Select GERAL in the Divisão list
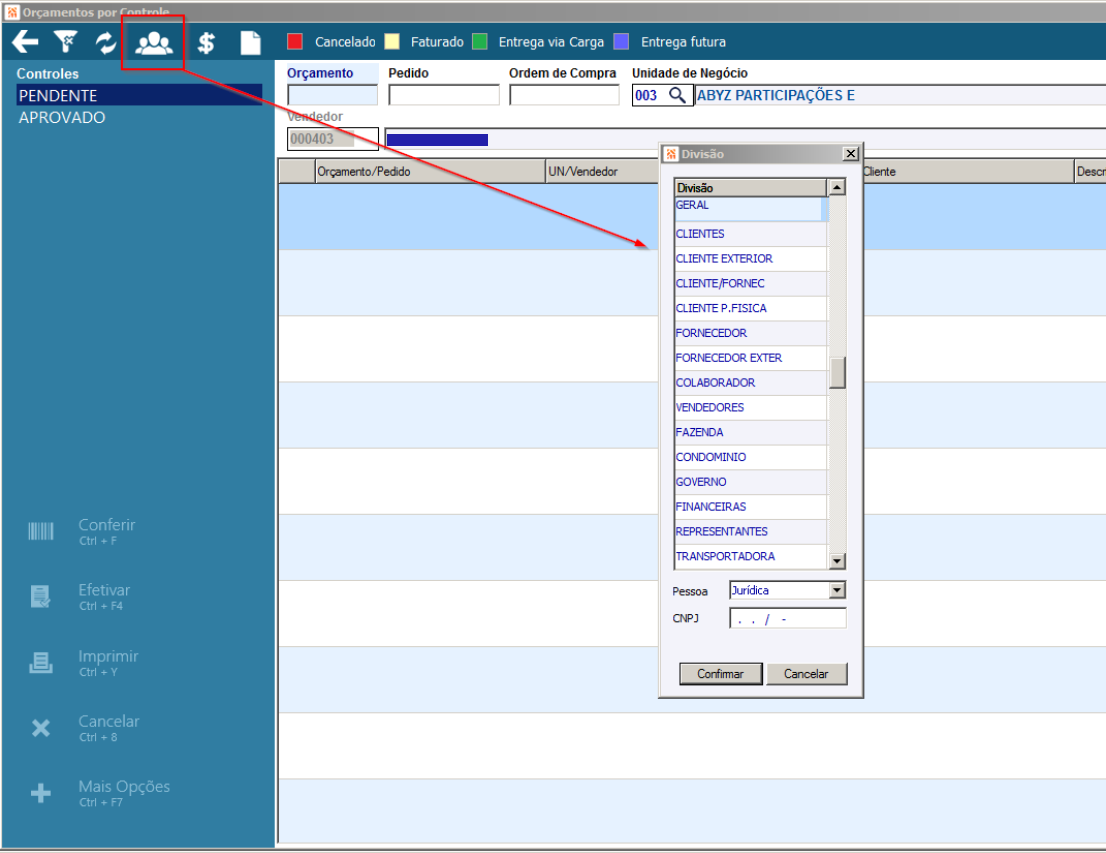Viewport: 1106px width, 853px height. pyautogui.click(x=750, y=209)
